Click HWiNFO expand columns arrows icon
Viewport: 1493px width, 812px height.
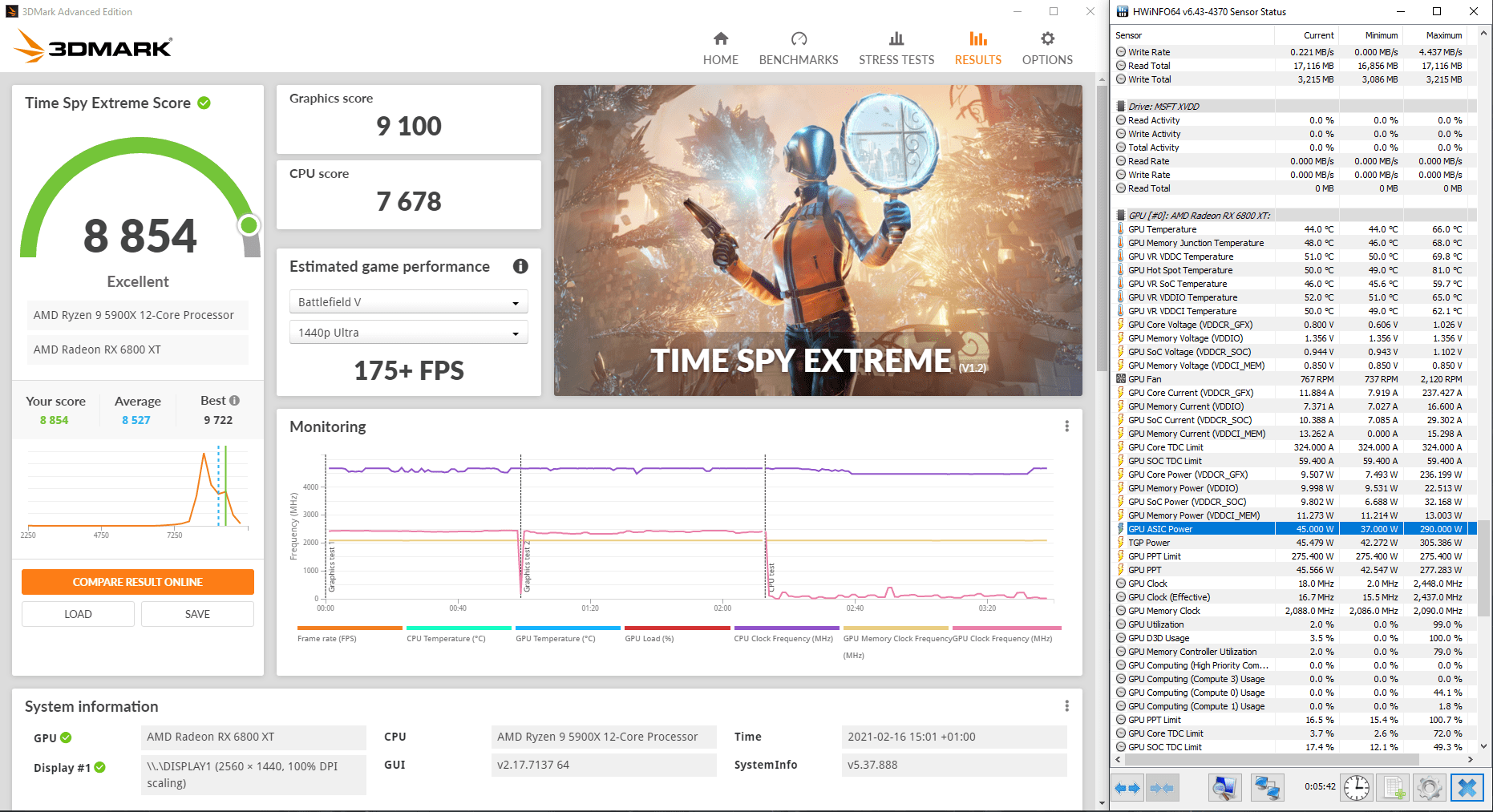[x=1127, y=788]
